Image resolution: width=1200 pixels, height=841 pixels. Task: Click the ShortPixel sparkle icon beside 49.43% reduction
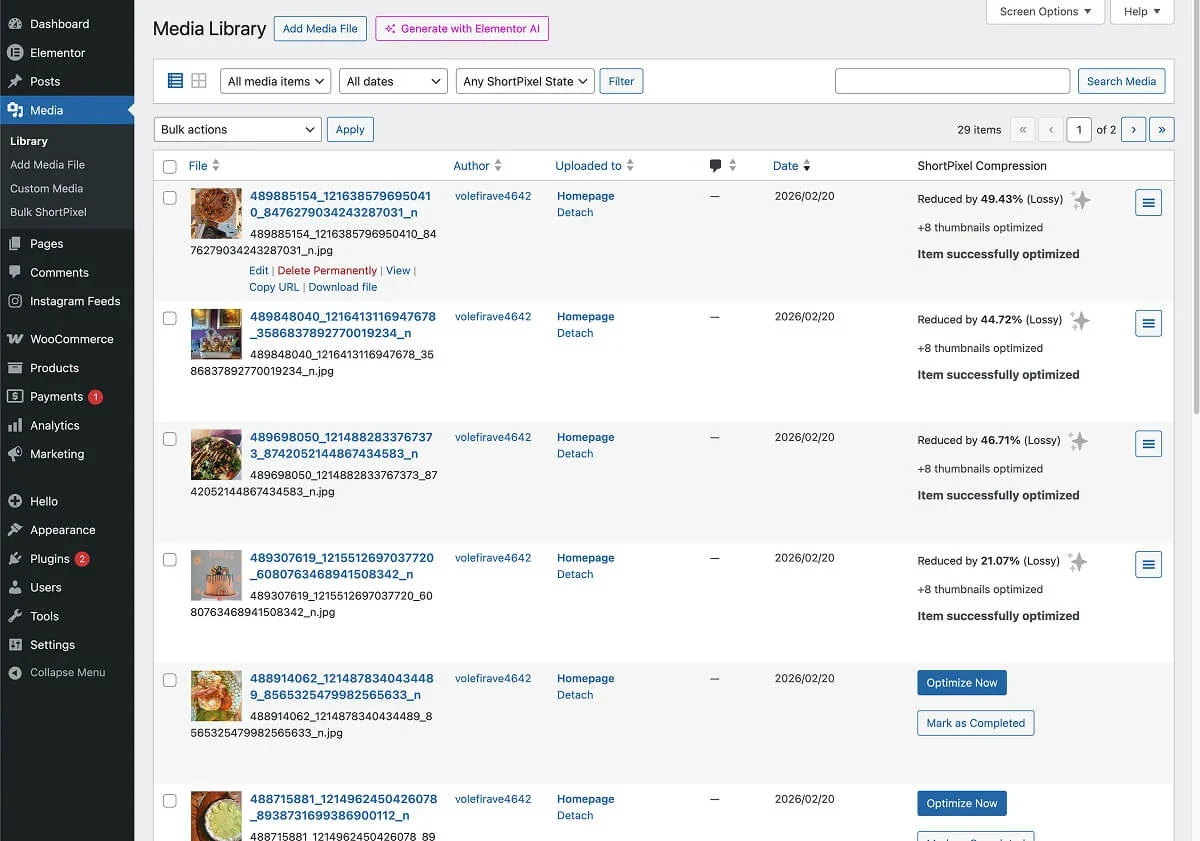point(1081,199)
